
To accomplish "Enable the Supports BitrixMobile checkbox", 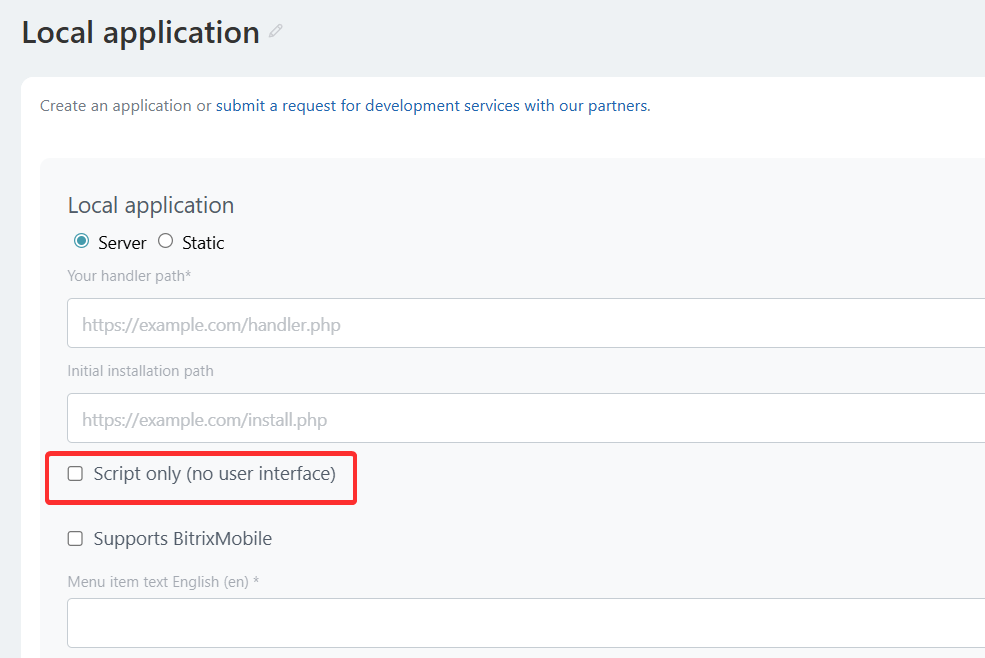I will [75, 538].
